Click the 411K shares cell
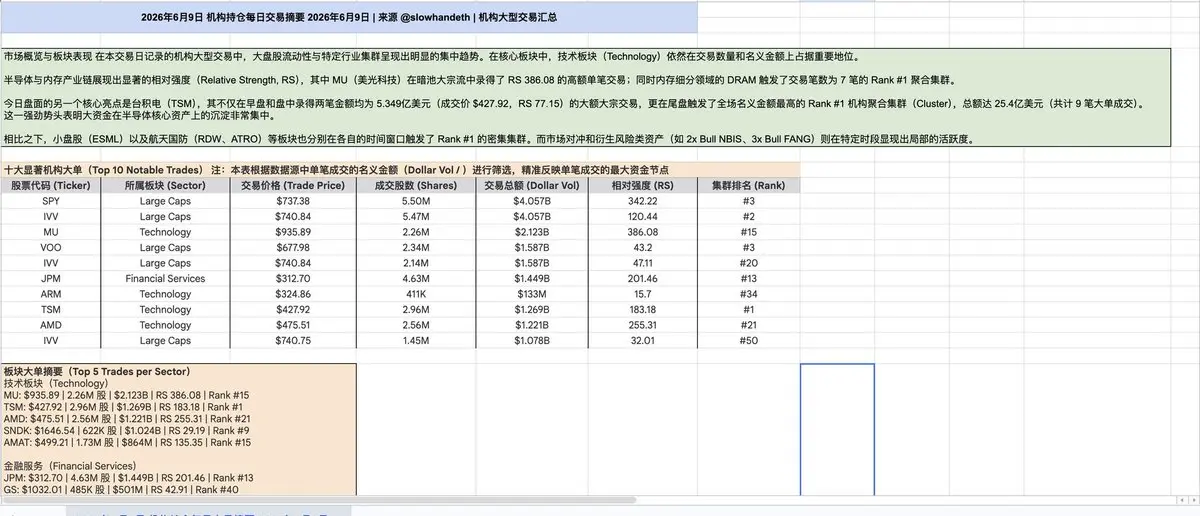1200x516 pixels. [415, 294]
